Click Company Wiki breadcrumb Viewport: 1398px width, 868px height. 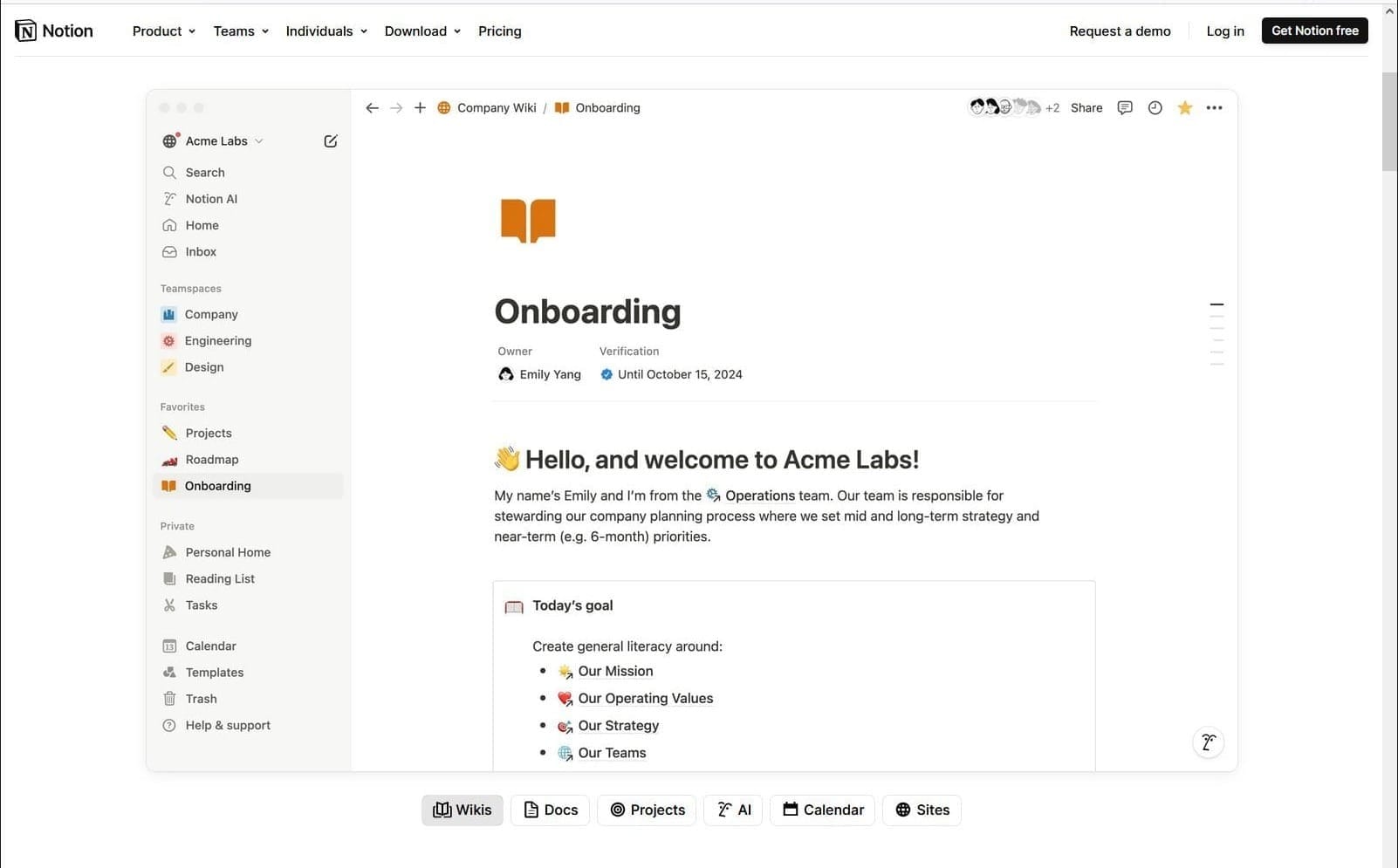[487, 108]
